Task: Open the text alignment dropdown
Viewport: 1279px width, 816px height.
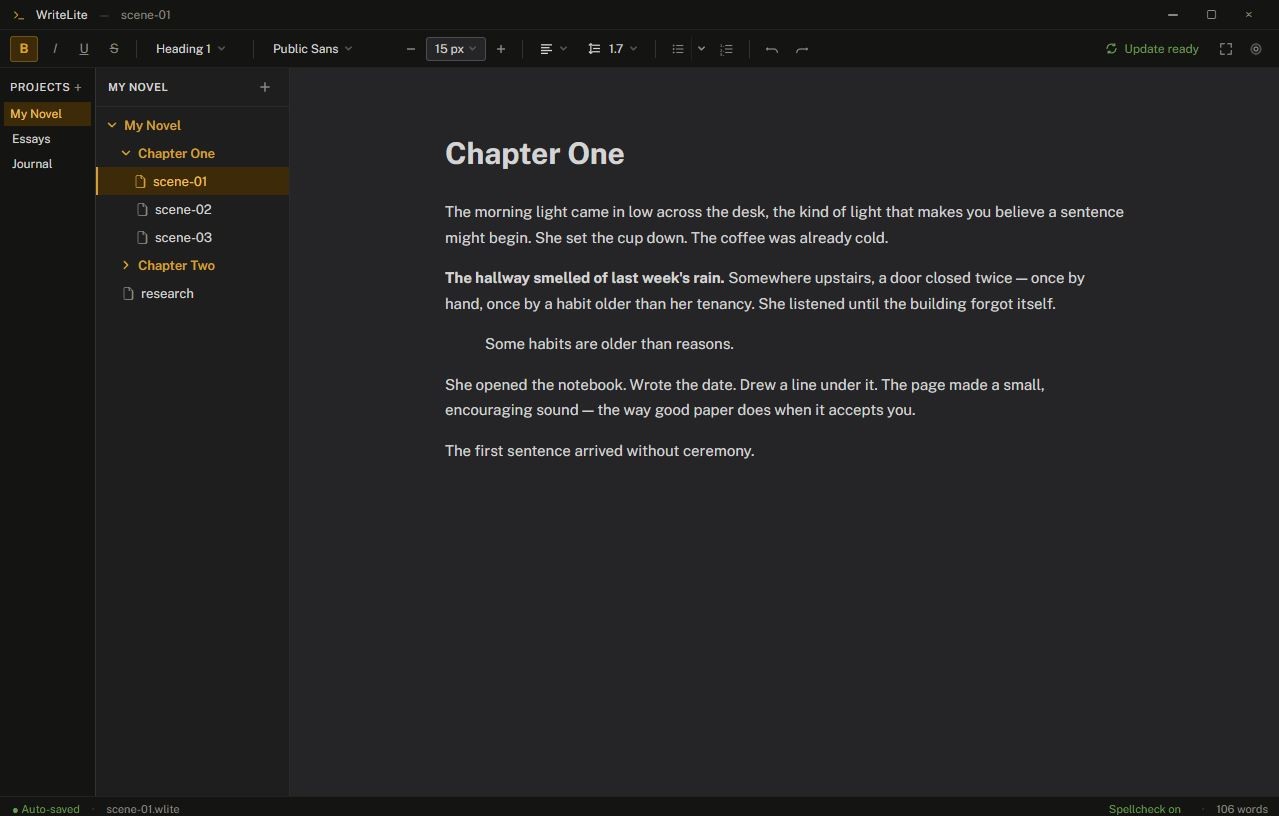Action: point(553,48)
